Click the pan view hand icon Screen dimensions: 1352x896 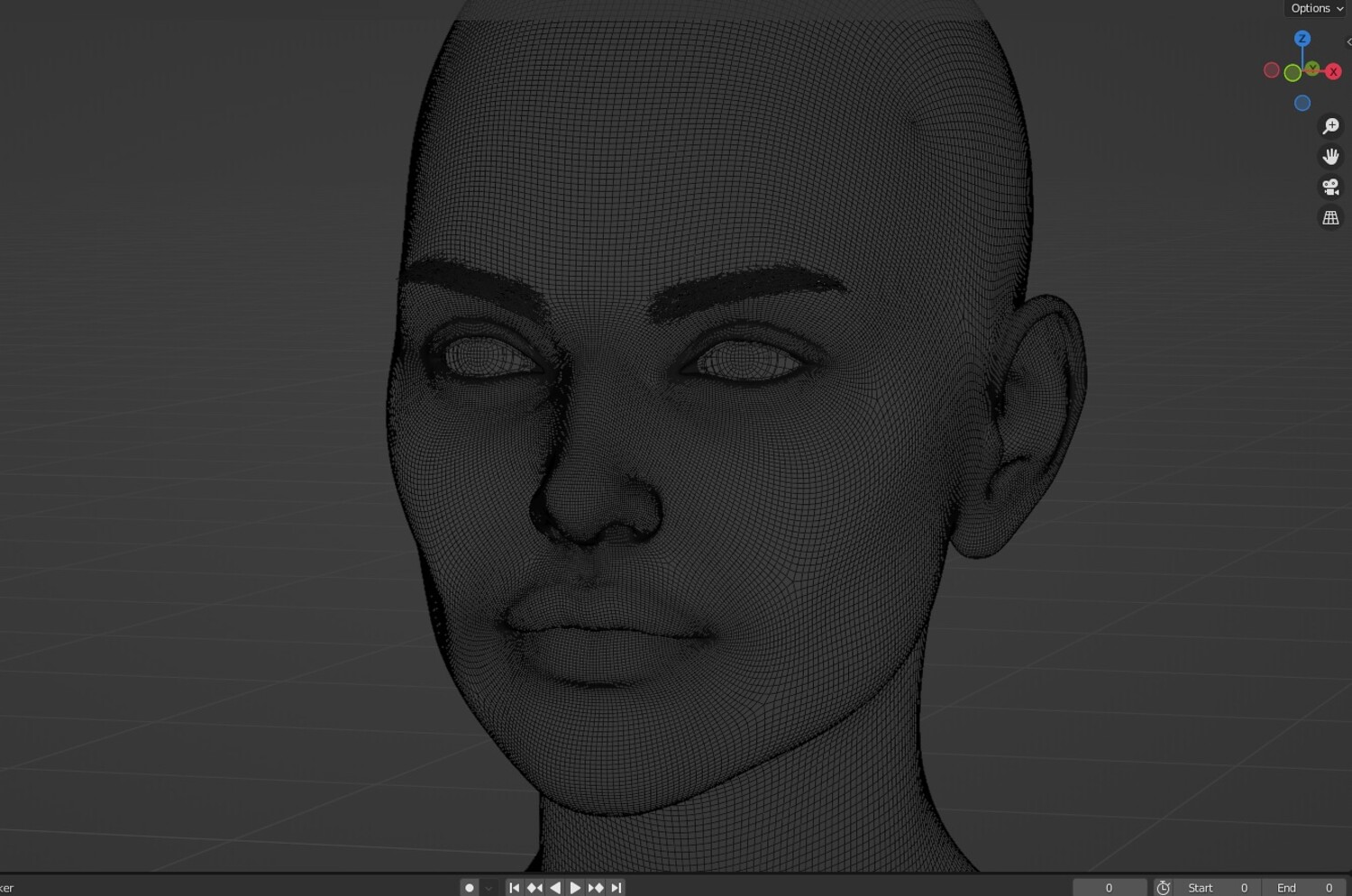pyautogui.click(x=1330, y=157)
